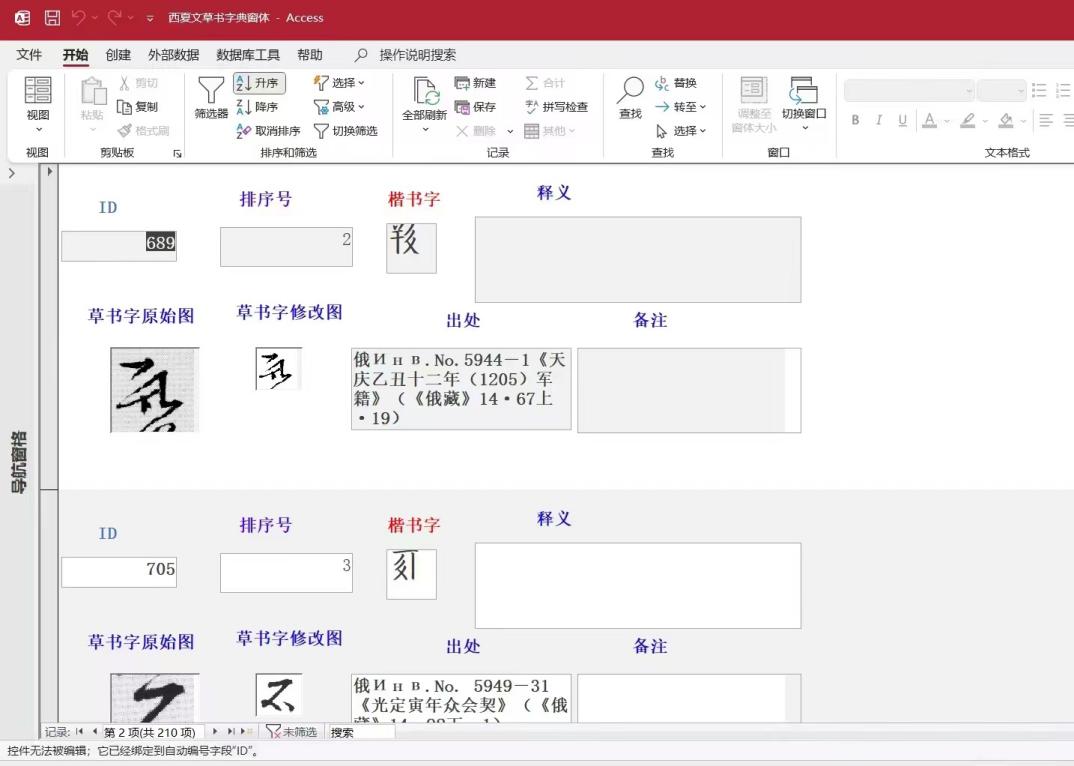Sort records with 降序 (Descending)

click(257, 107)
